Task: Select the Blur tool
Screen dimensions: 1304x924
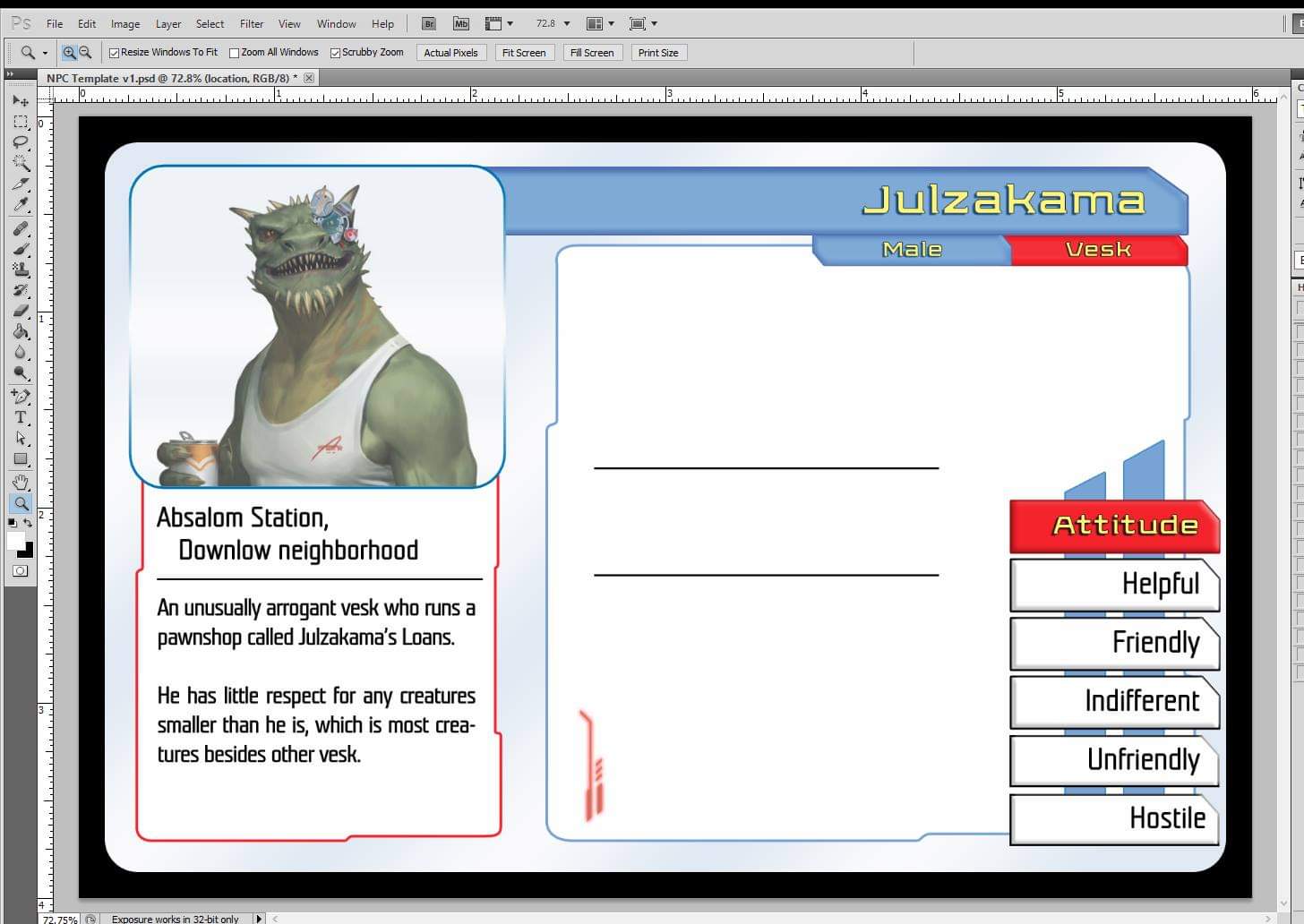Action: point(20,353)
